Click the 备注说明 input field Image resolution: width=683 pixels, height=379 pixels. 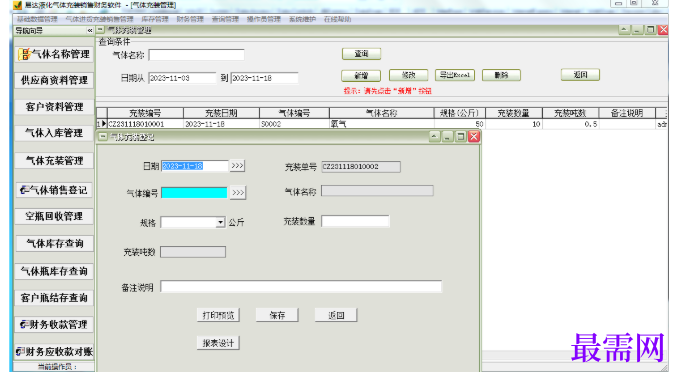[301, 286]
